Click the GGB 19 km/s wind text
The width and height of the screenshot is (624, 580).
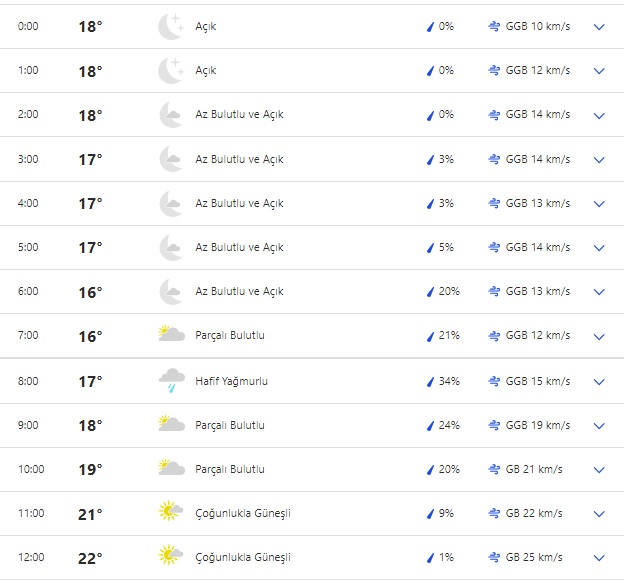coord(538,425)
